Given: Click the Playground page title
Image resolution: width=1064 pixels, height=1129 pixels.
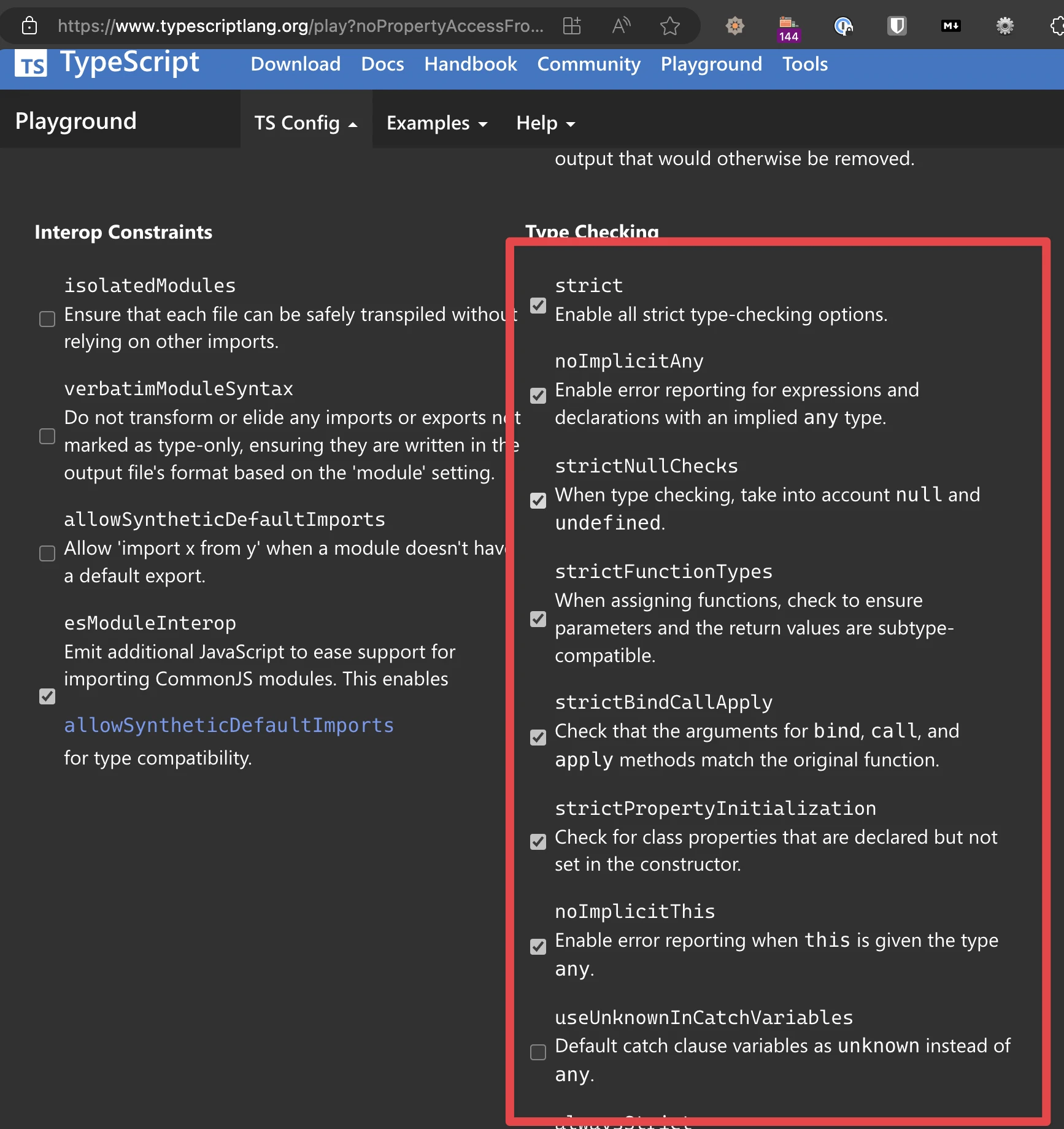Looking at the screenshot, I should pos(75,121).
